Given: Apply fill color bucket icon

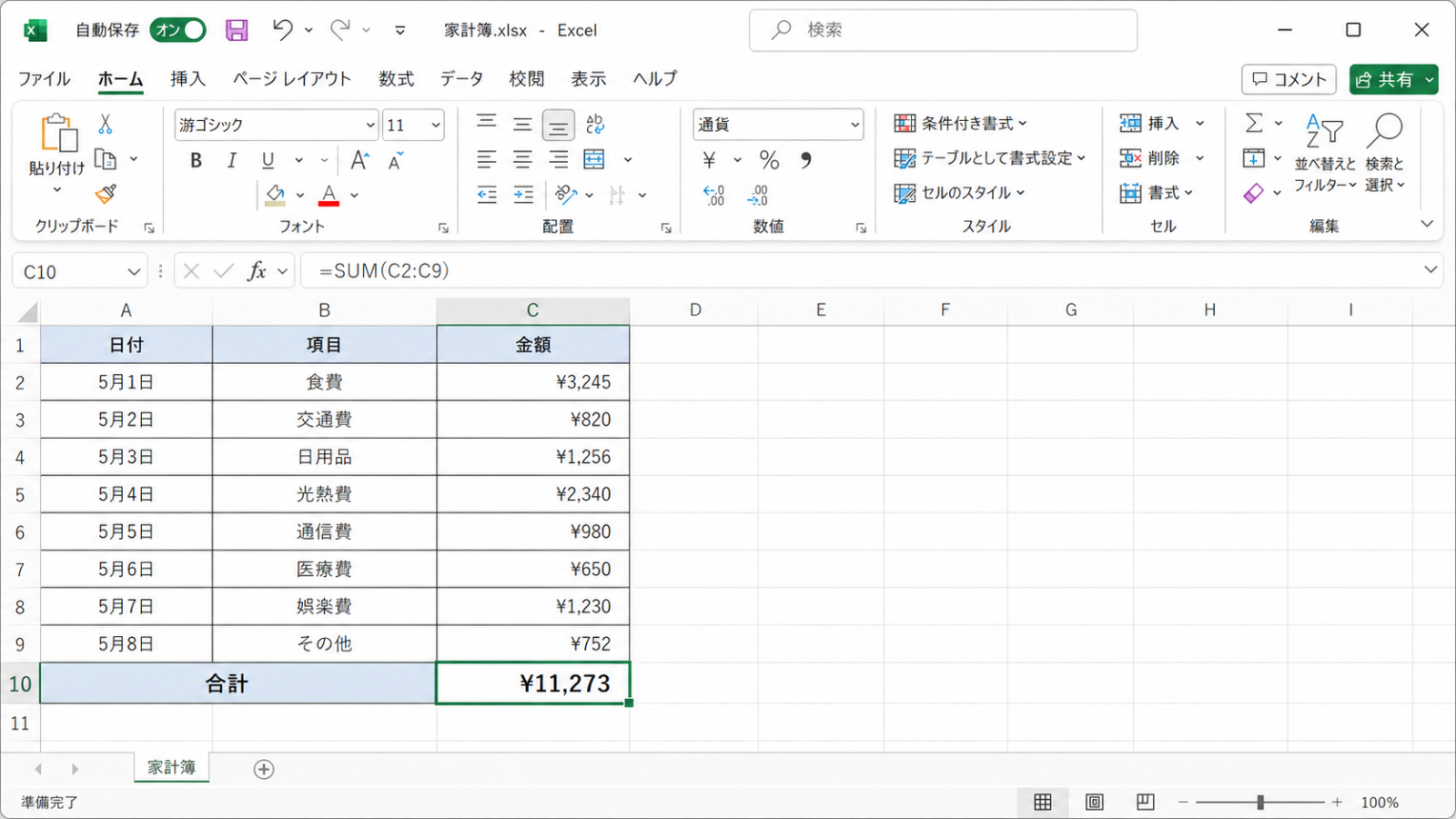Looking at the screenshot, I should click(275, 195).
